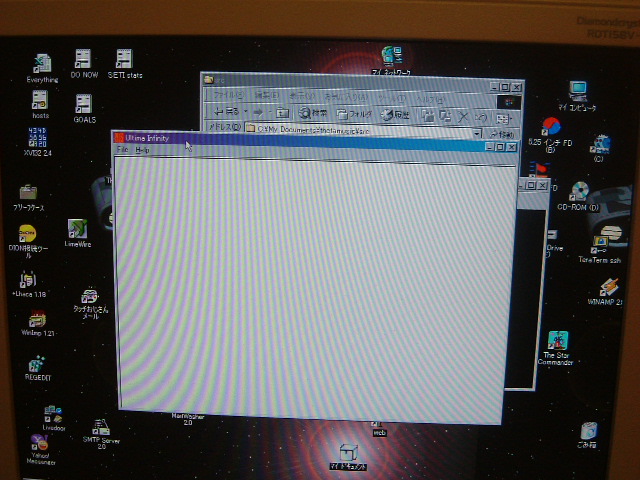
Task: Open the DO NOW desktop file
Action: [x=83, y=60]
